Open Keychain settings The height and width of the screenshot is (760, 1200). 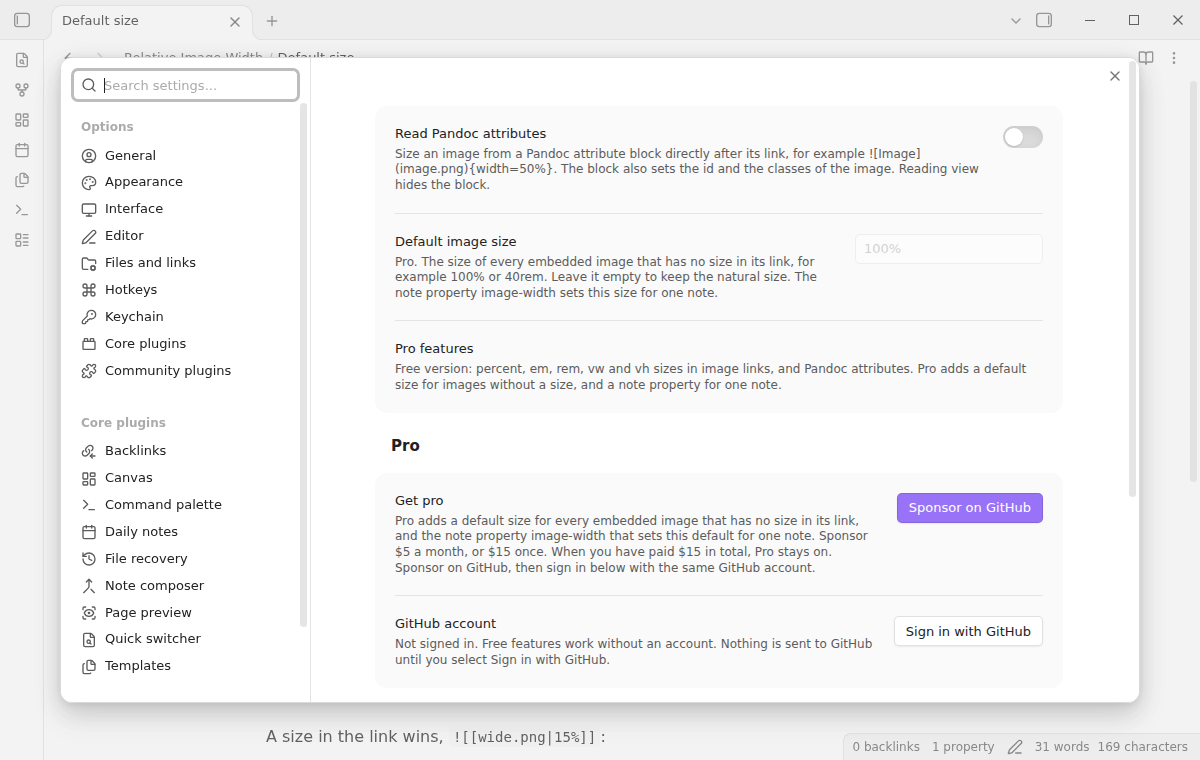(x=185, y=317)
